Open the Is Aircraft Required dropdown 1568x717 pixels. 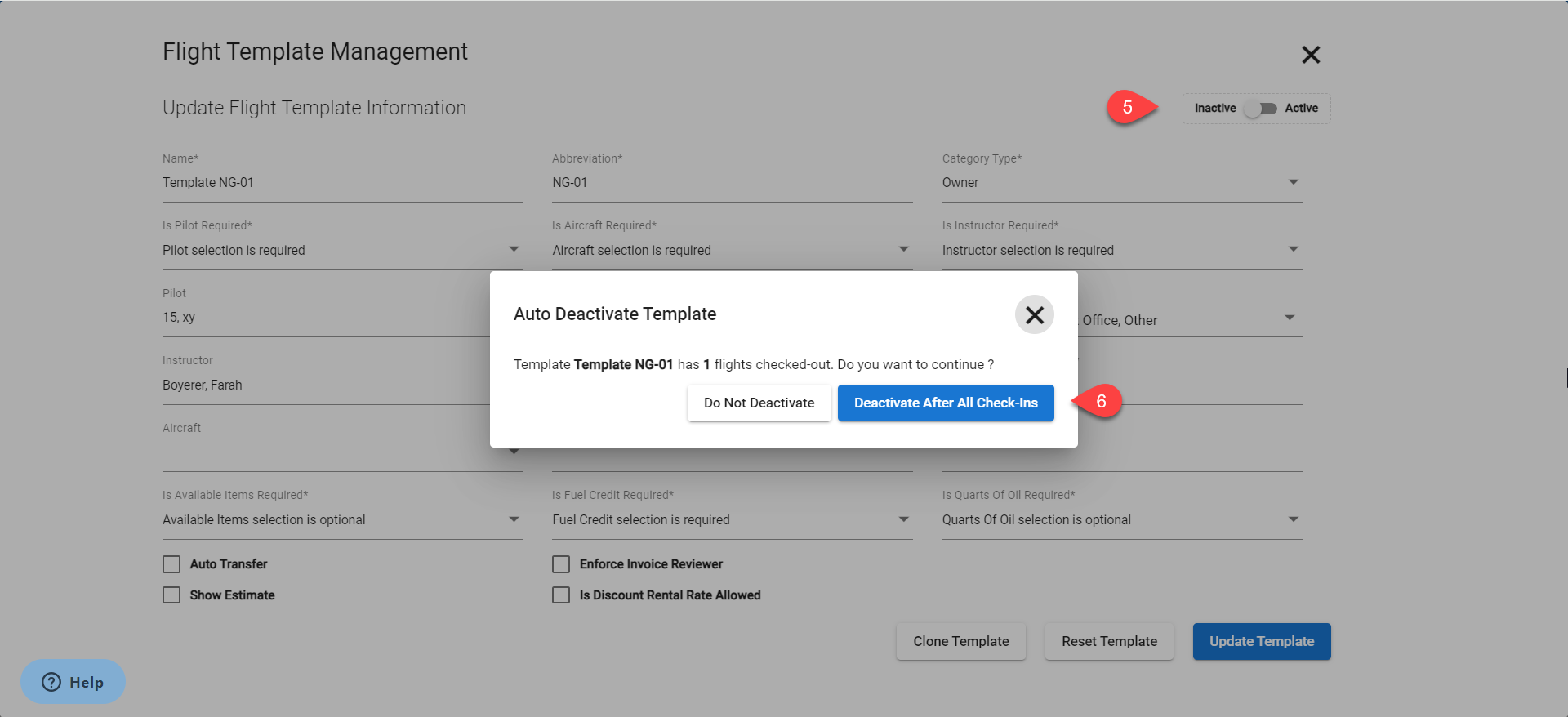coord(731,251)
